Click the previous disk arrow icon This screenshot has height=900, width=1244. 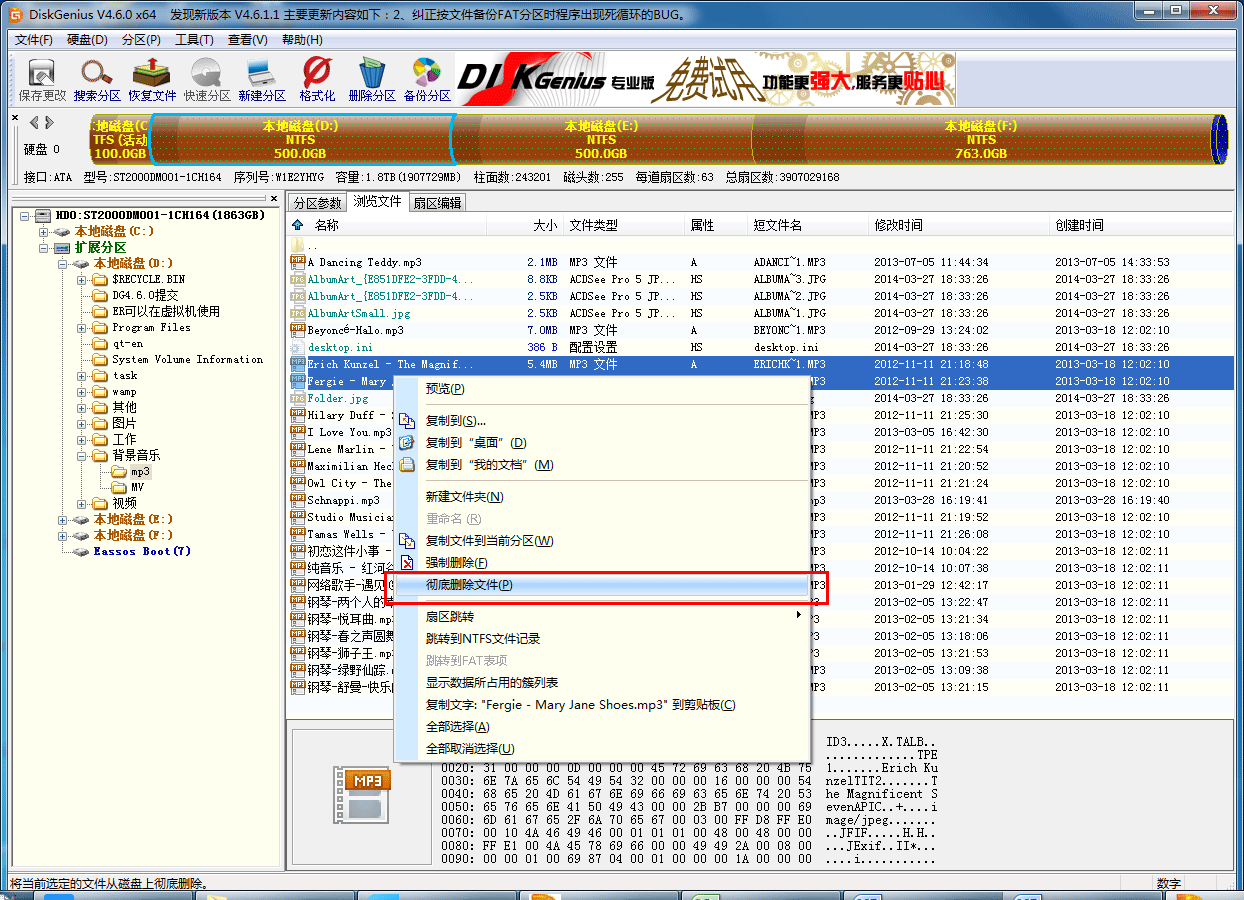point(34,122)
